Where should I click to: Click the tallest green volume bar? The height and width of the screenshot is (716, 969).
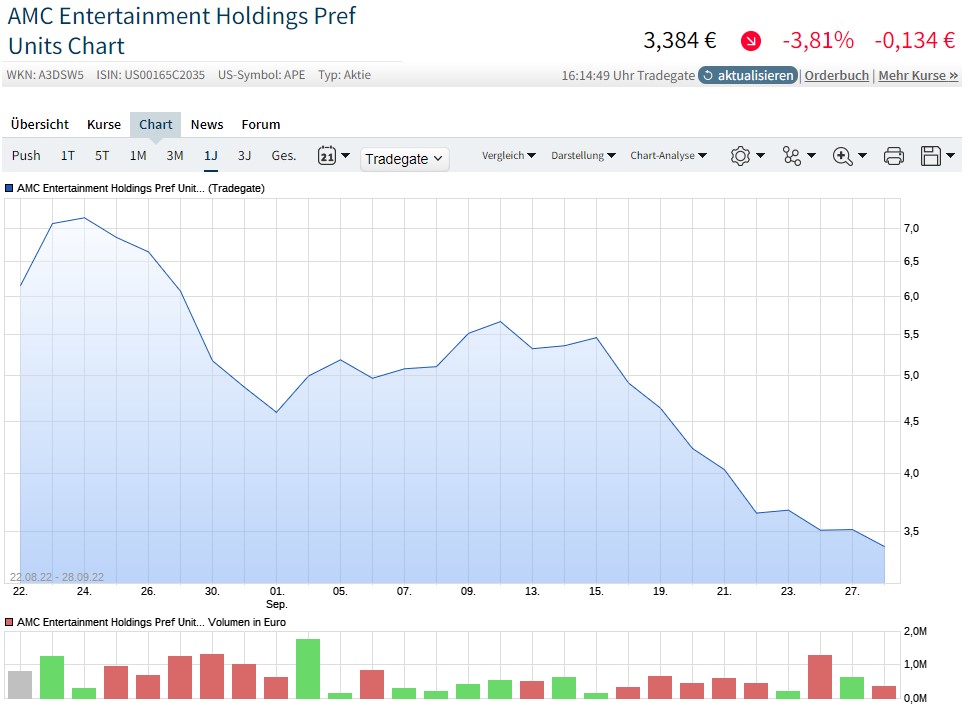[x=308, y=668]
